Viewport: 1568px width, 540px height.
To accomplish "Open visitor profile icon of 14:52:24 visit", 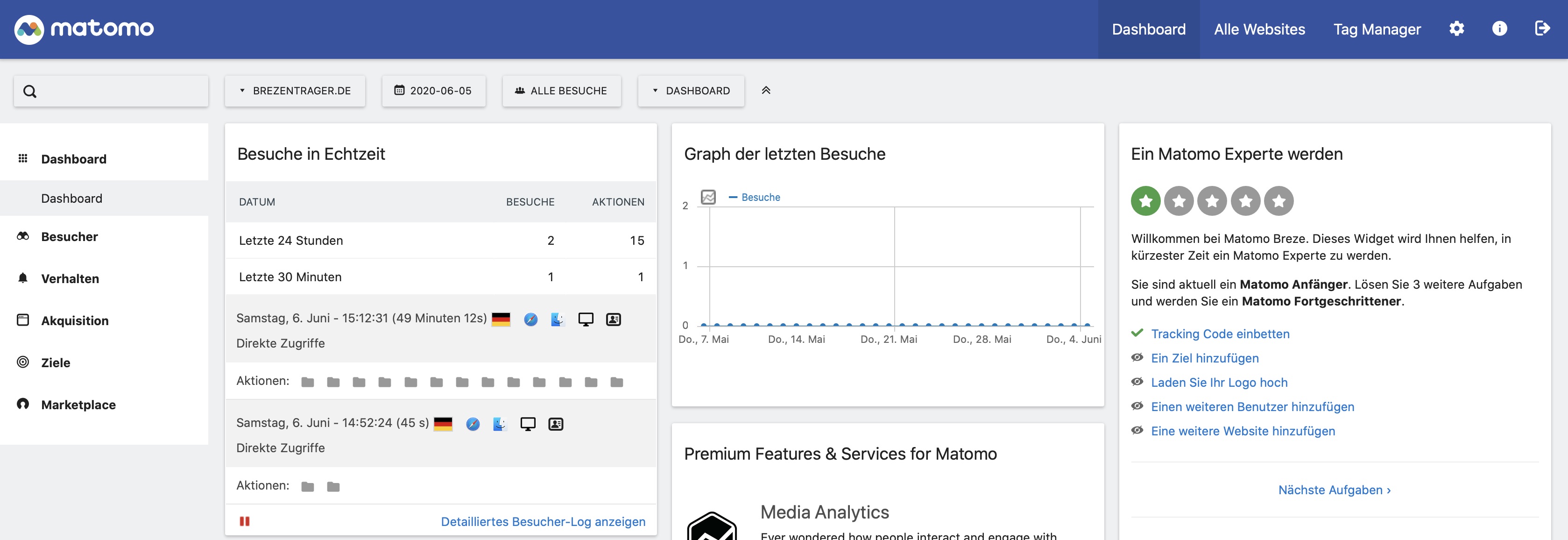I will point(556,424).
